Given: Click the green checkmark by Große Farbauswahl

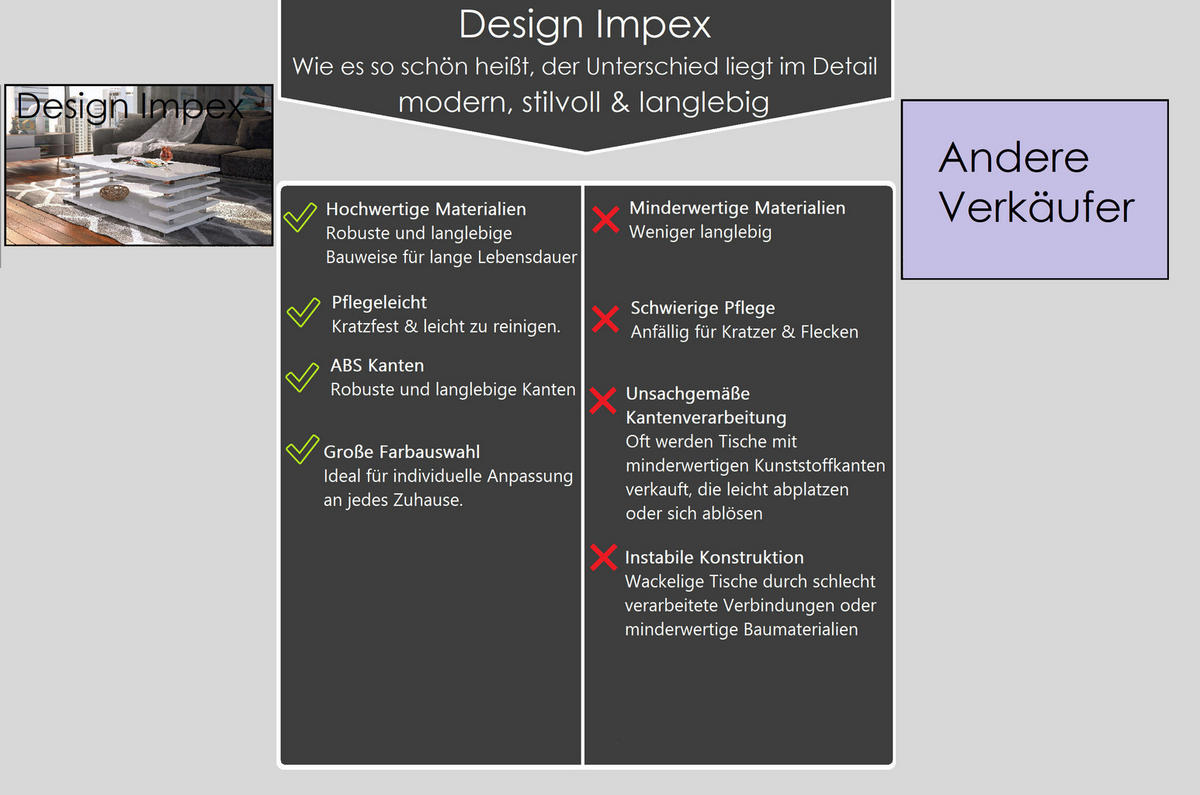Looking at the screenshot, I should (301, 450).
